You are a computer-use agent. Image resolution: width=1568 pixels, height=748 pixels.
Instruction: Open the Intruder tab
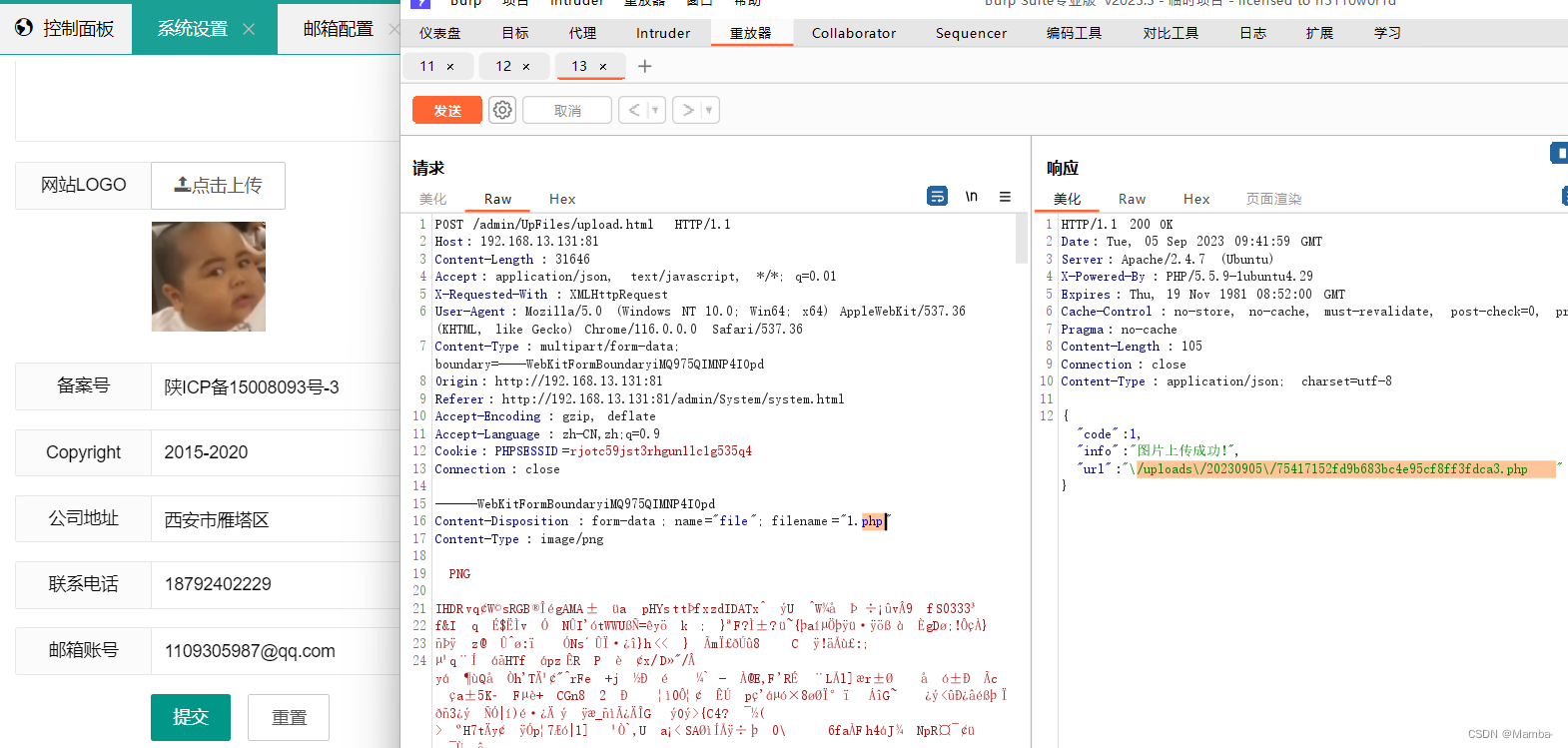pos(663,33)
